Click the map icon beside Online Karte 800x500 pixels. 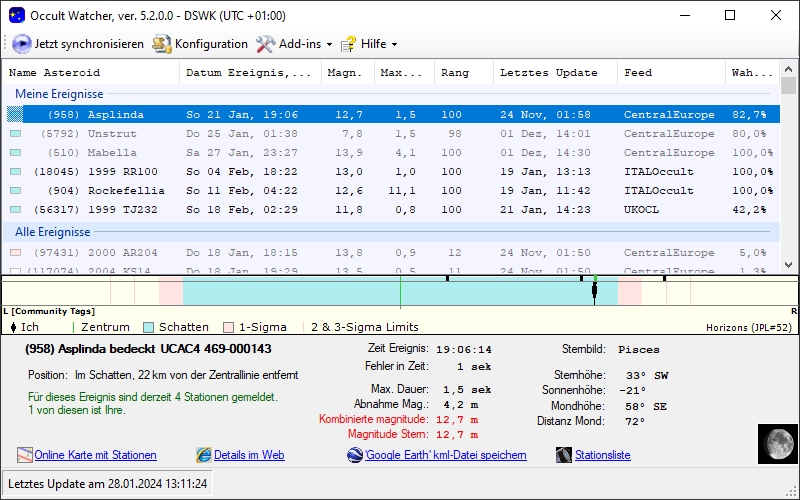25,455
